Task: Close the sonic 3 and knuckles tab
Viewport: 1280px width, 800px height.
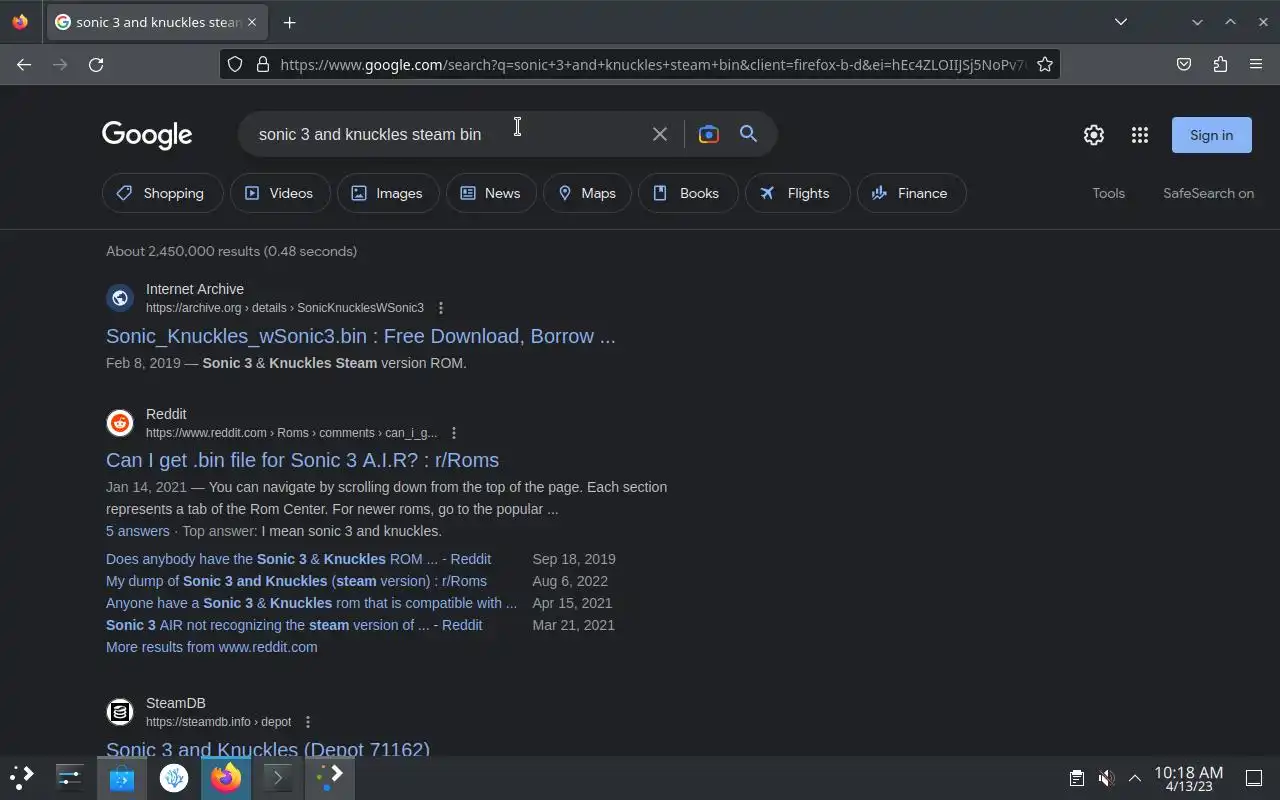Action: (253, 22)
